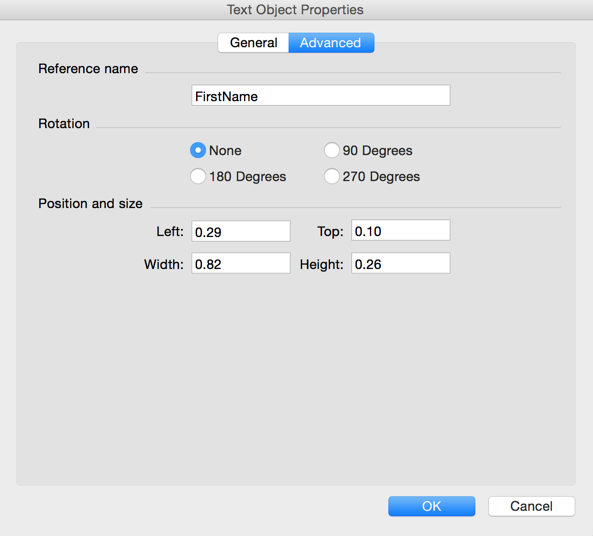Confirm changes with the OK button
This screenshot has height=536, width=593.
click(x=432, y=506)
